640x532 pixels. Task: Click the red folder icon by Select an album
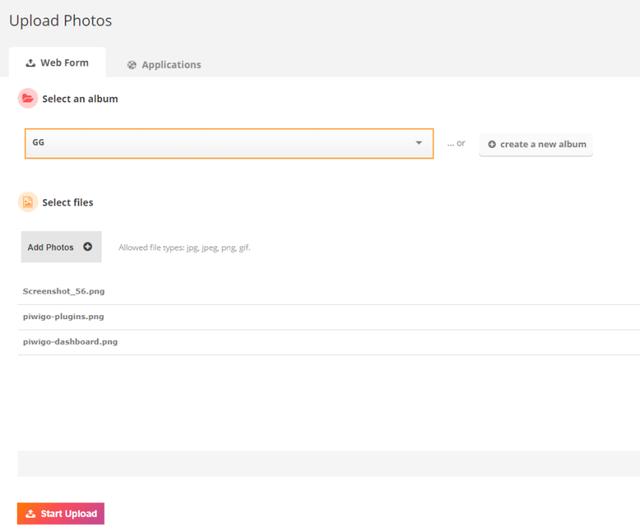(28, 98)
